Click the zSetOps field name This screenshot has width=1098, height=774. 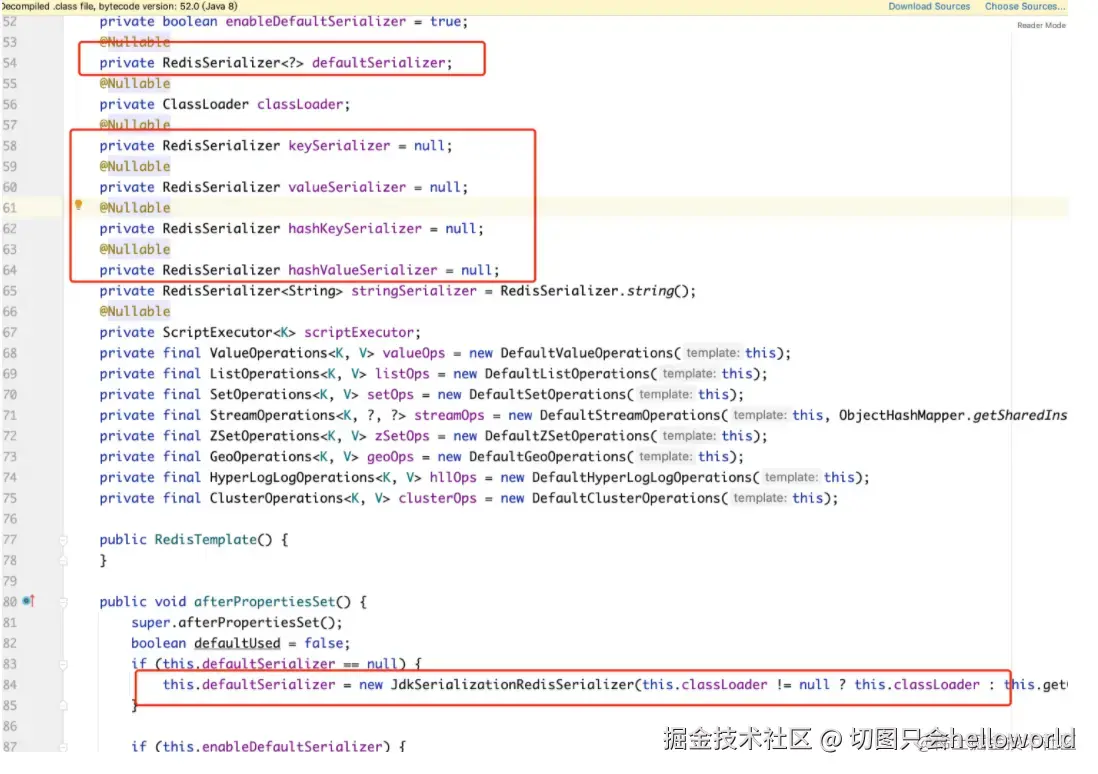[x=402, y=436]
